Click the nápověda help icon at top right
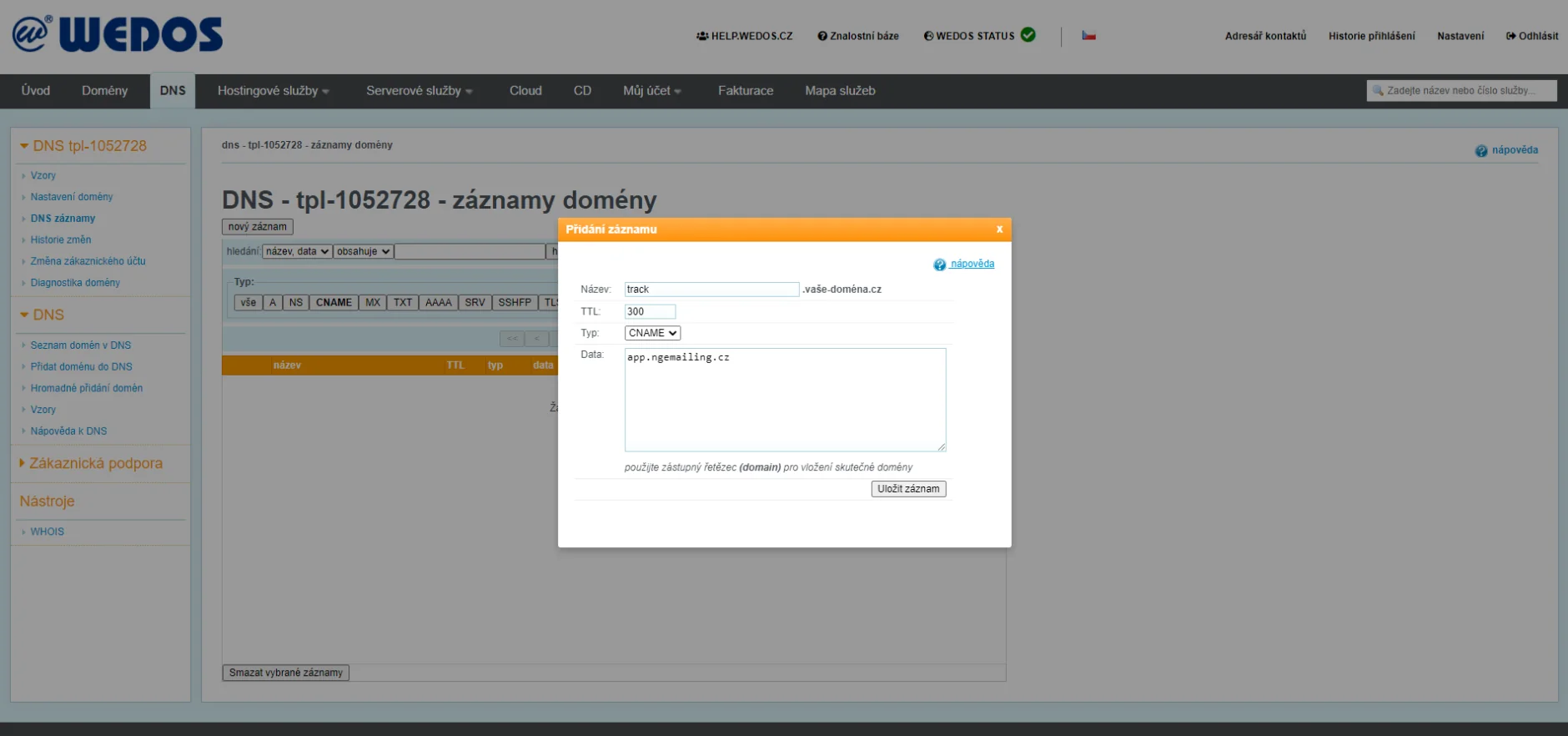The width and height of the screenshot is (1568, 736). tap(1481, 151)
